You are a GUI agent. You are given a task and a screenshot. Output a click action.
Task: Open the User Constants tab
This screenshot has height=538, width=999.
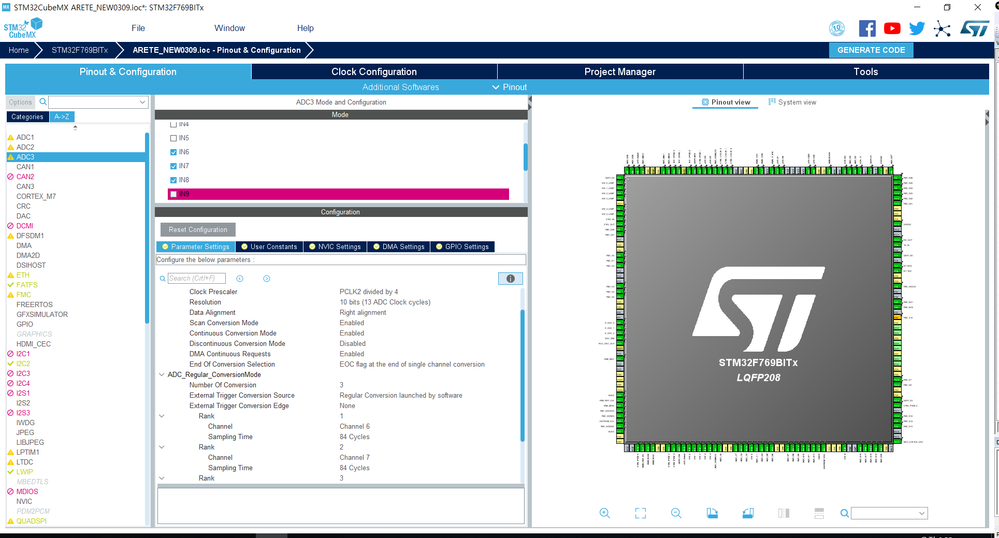click(269, 247)
